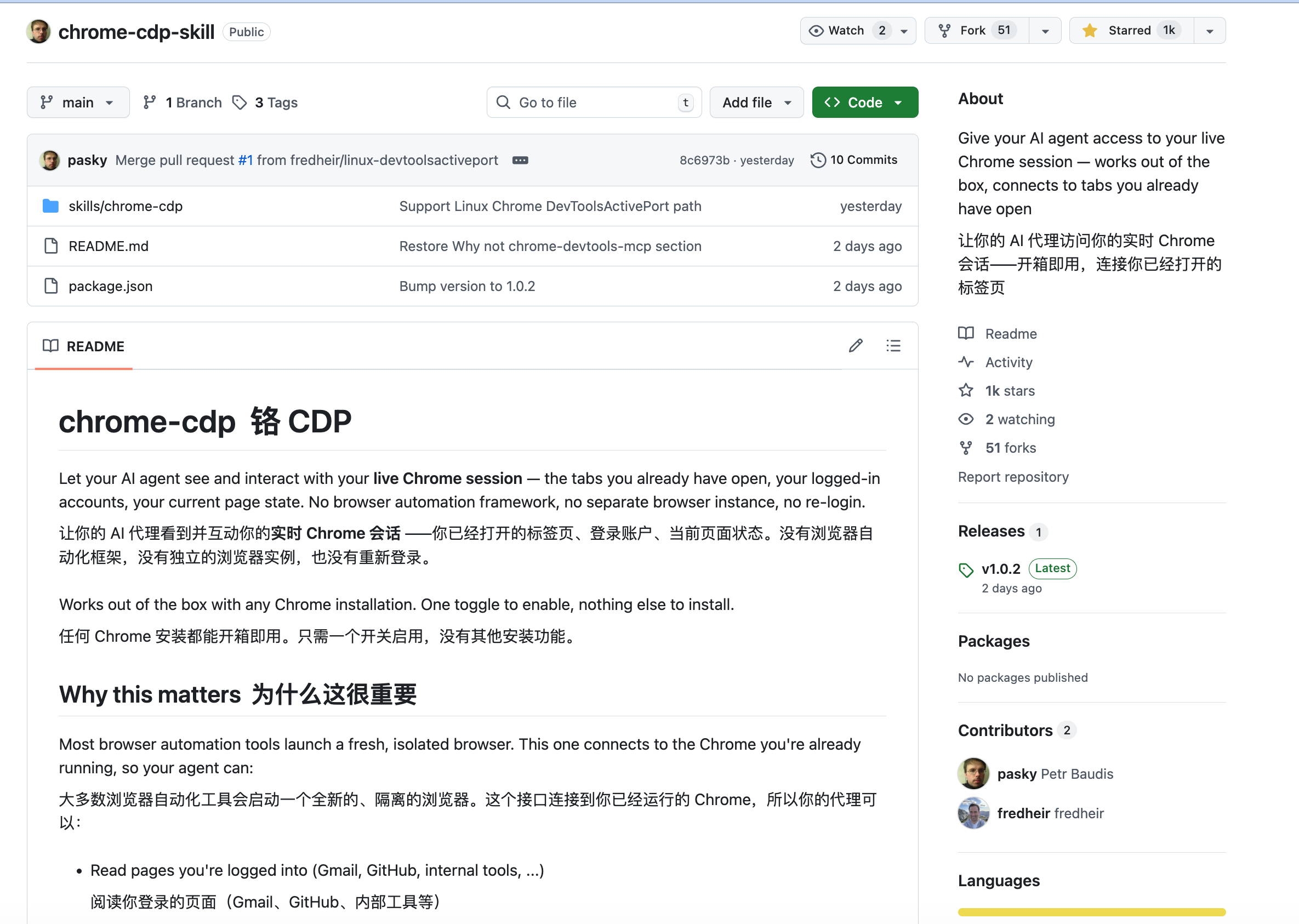The image size is (1299, 924).
Task: Click the yellow Languages bar
Action: pos(1091,912)
